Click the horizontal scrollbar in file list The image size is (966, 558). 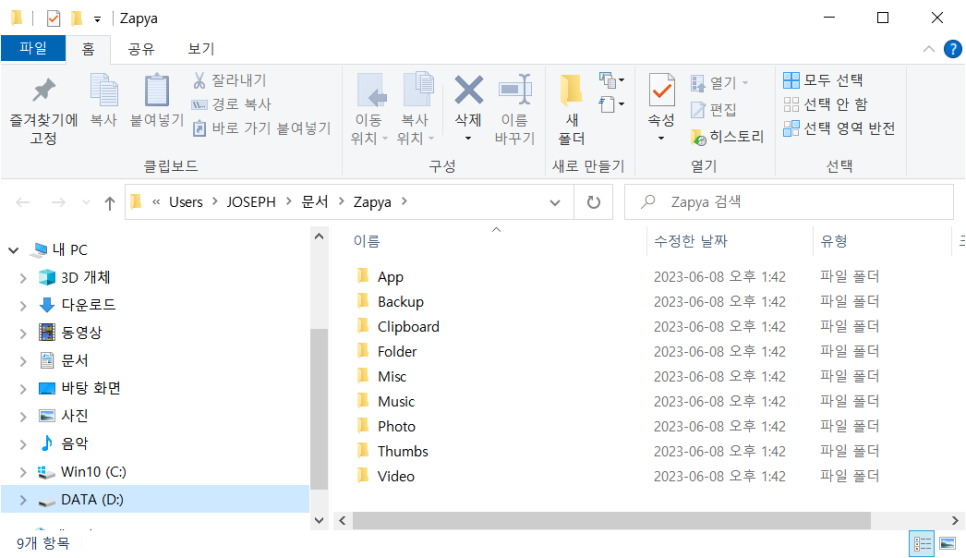click(x=611, y=521)
